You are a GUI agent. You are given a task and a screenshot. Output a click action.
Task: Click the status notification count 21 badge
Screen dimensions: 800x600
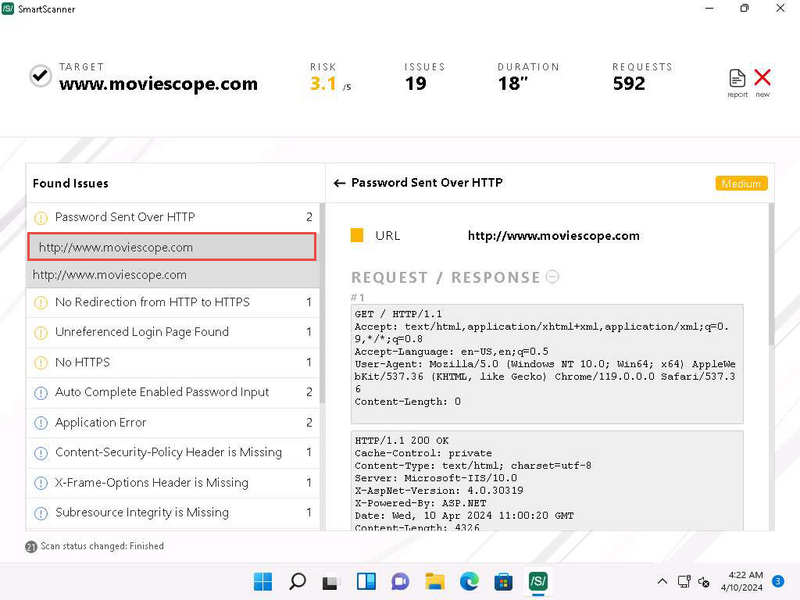pos(31,547)
